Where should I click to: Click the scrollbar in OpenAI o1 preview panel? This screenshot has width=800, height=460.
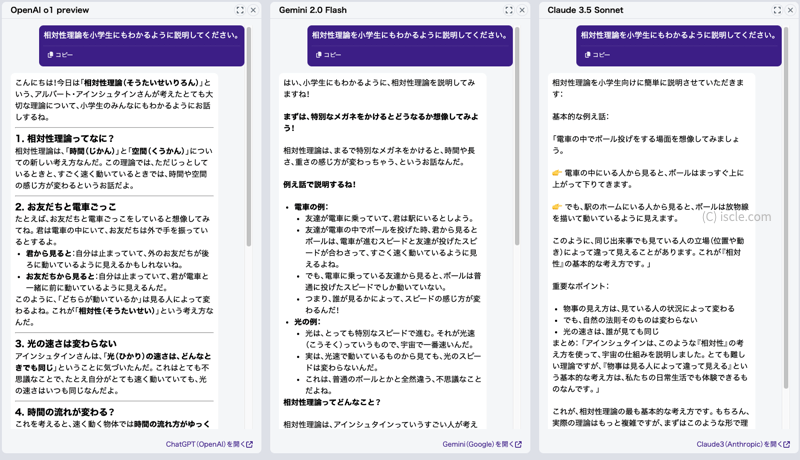coord(249,137)
